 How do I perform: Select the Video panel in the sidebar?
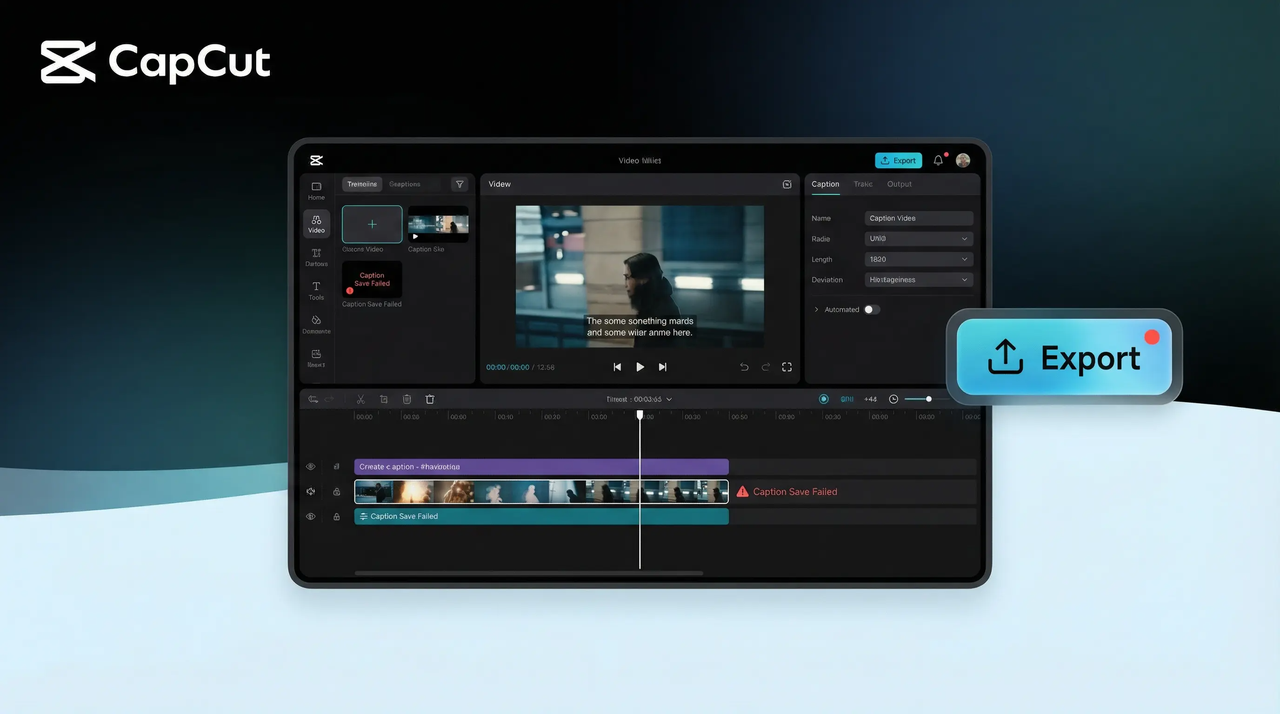[x=316, y=224]
